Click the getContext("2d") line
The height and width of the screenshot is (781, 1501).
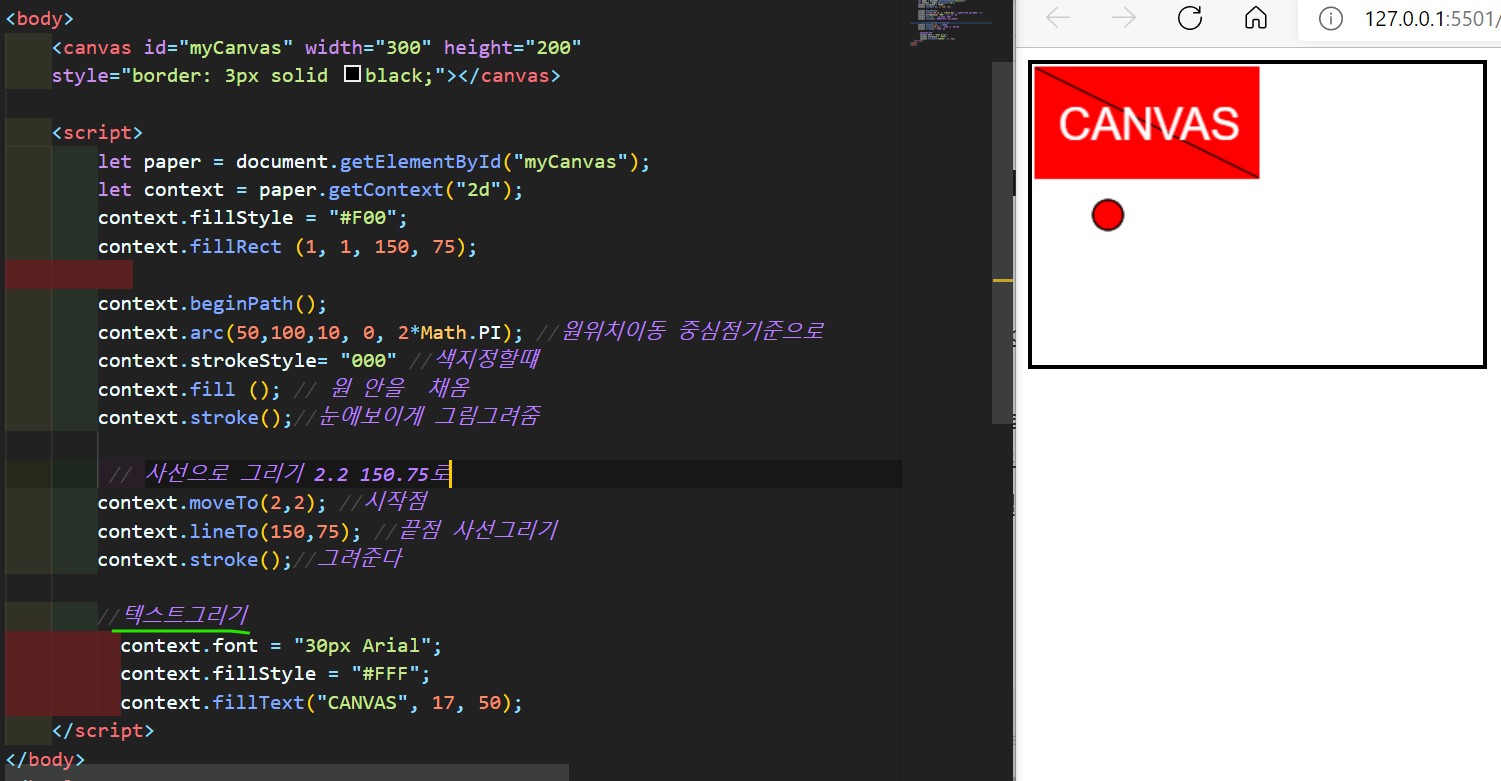(x=310, y=189)
